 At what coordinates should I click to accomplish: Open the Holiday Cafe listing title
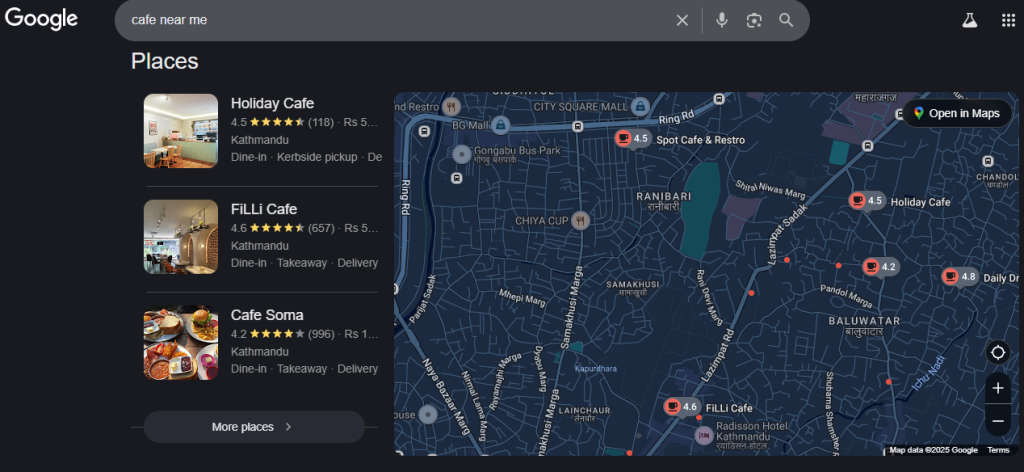tap(272, 103)
